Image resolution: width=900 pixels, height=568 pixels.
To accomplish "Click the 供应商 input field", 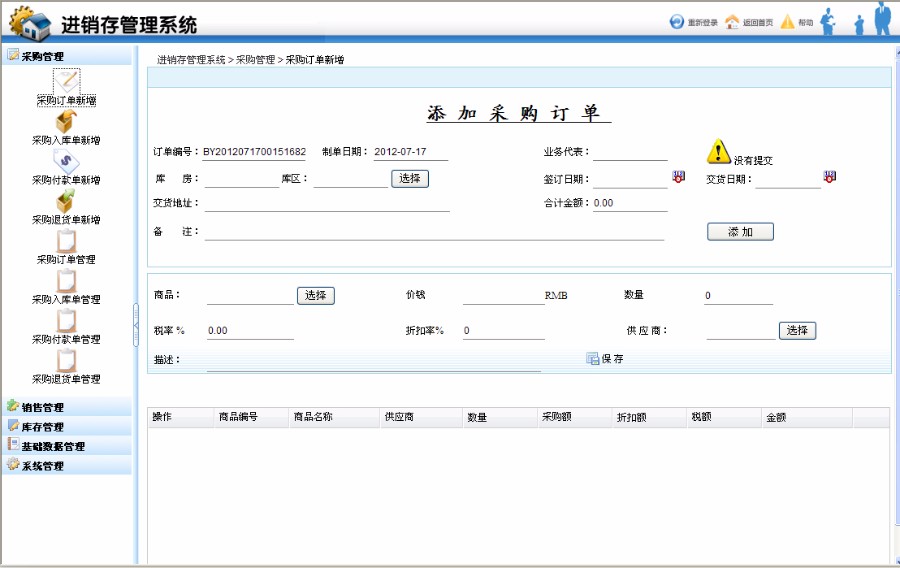I will pyautogui.click(x=741, y=331).
